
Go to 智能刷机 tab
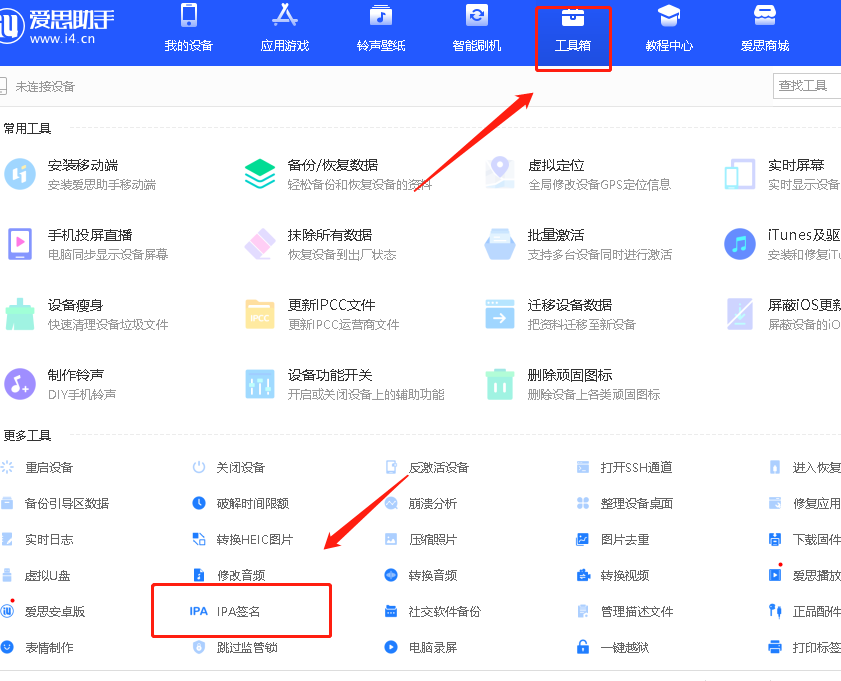click(x=477, y=28)
